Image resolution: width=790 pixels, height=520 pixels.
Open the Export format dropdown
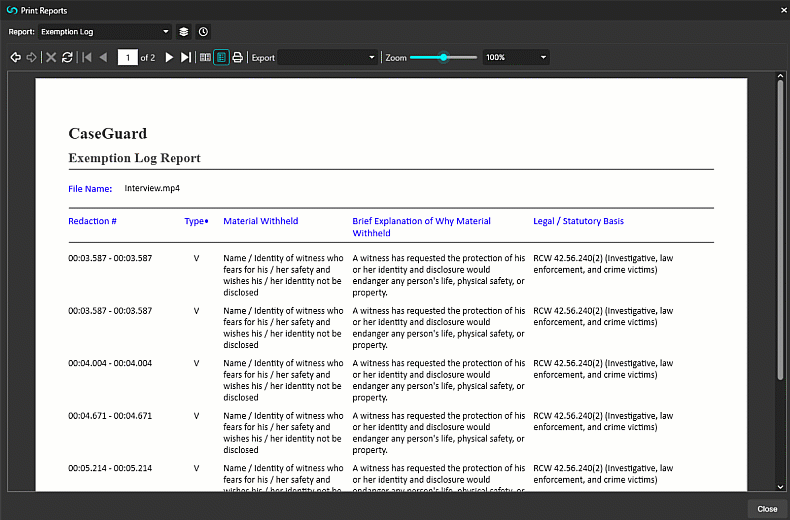(x=327, y=57)
